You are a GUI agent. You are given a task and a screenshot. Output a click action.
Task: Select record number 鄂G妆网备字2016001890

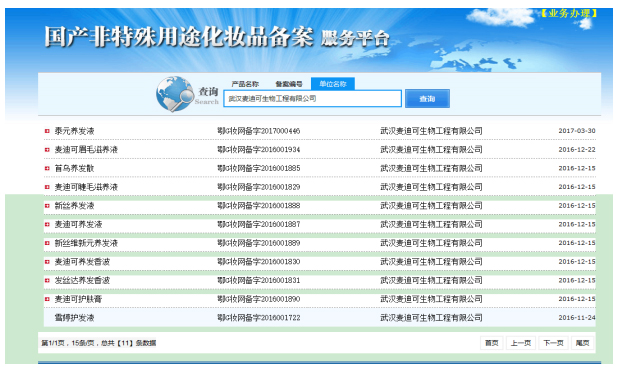click(259, 299)
